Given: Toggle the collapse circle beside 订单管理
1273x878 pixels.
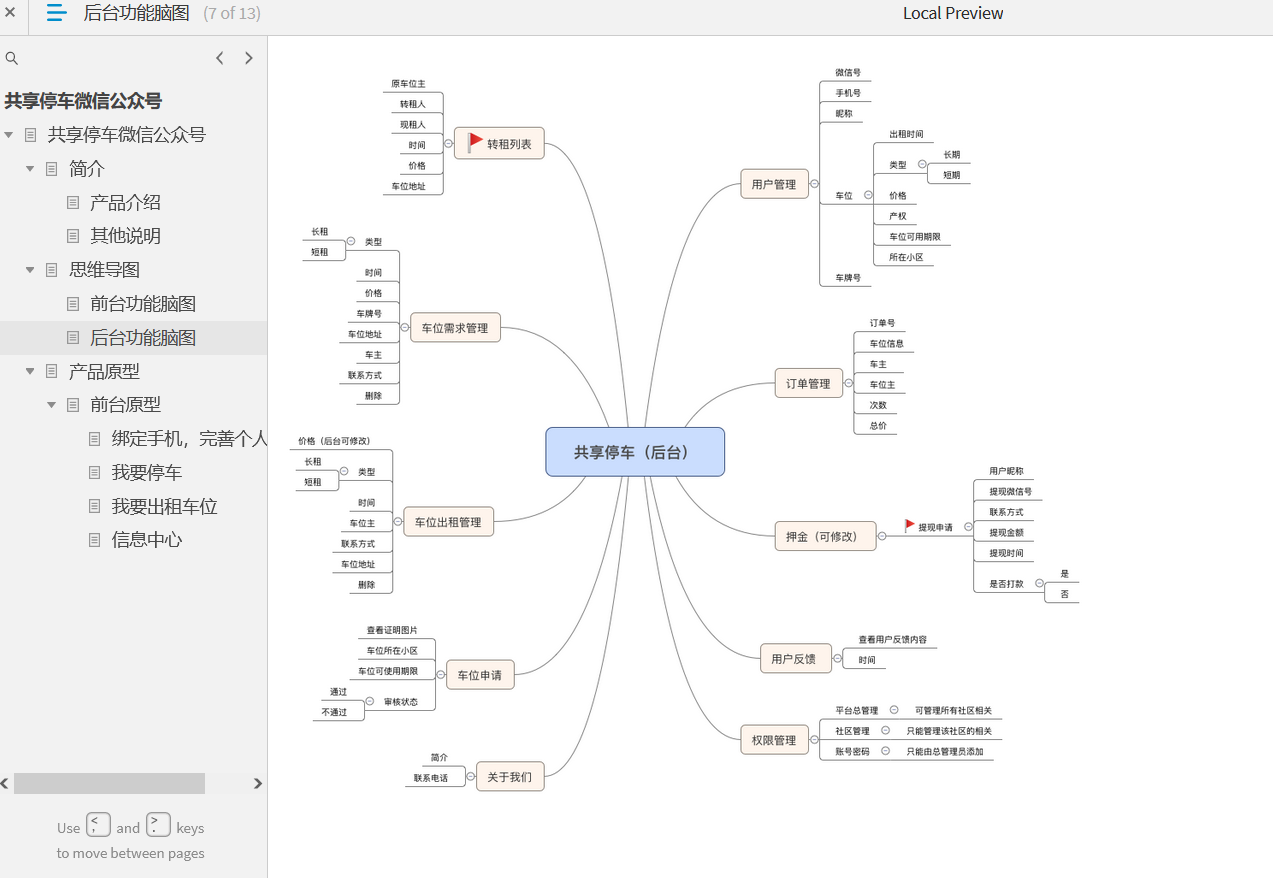Looking at the screenshot, I should click(x=848, y=383).
